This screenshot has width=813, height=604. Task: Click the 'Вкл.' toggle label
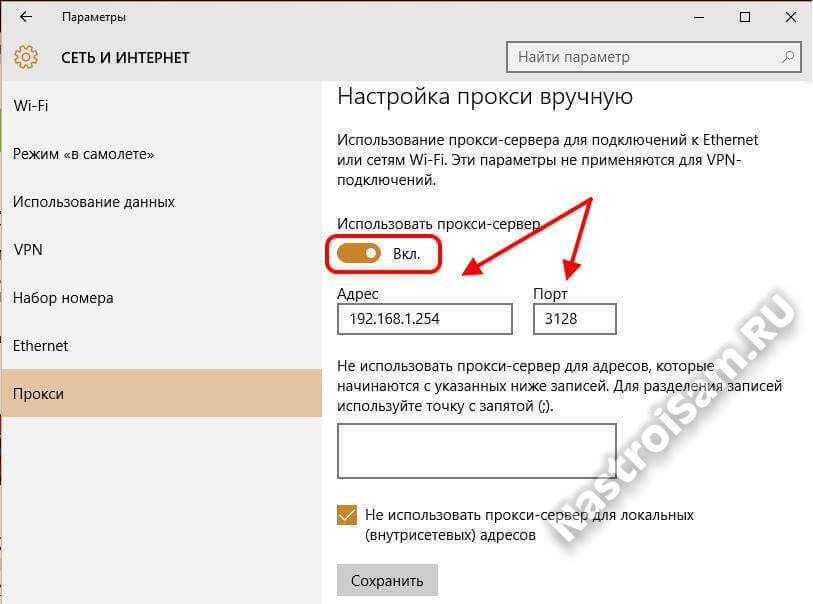[406, 254]
